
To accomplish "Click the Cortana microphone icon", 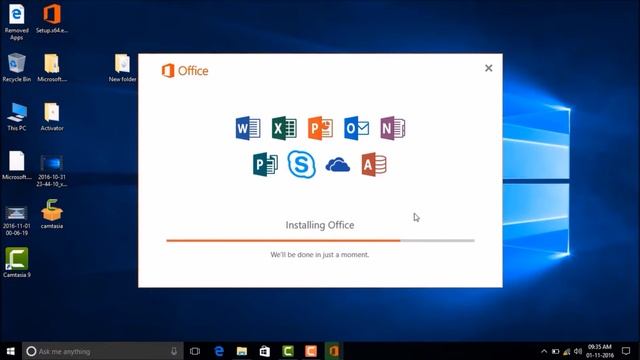I will 174,351.
